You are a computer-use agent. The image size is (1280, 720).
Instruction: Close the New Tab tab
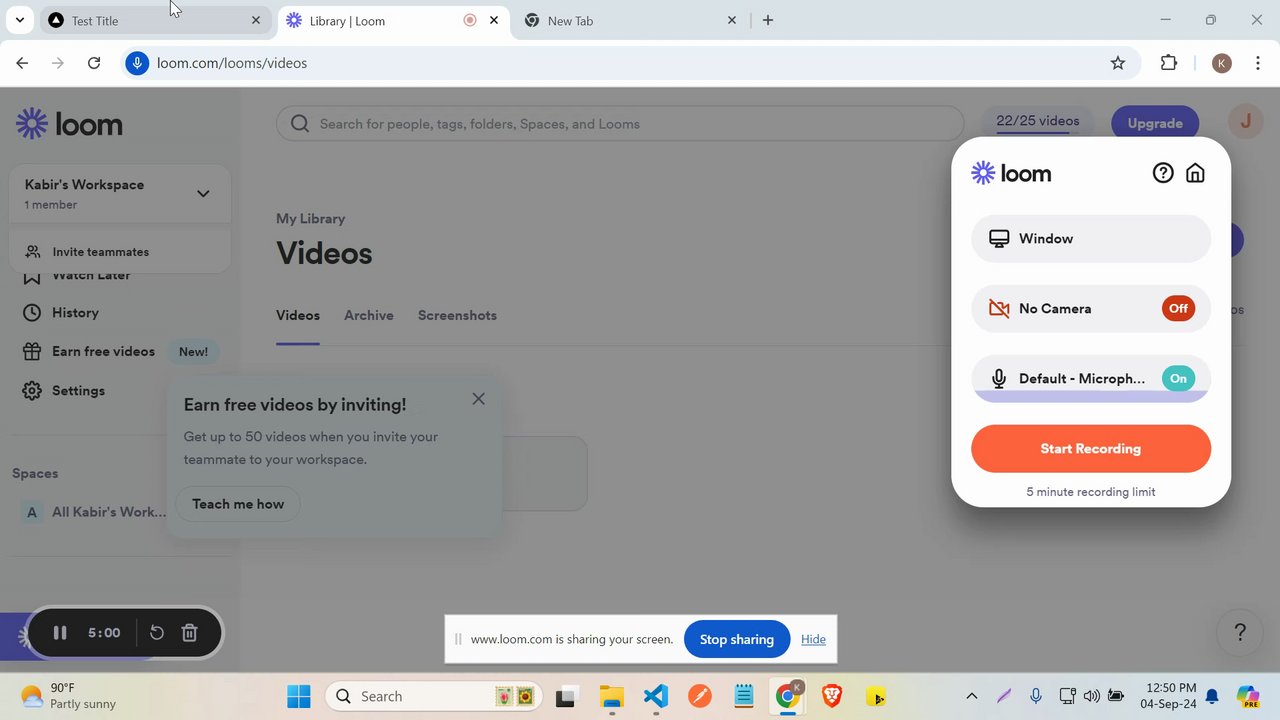(x=732, y=20)
